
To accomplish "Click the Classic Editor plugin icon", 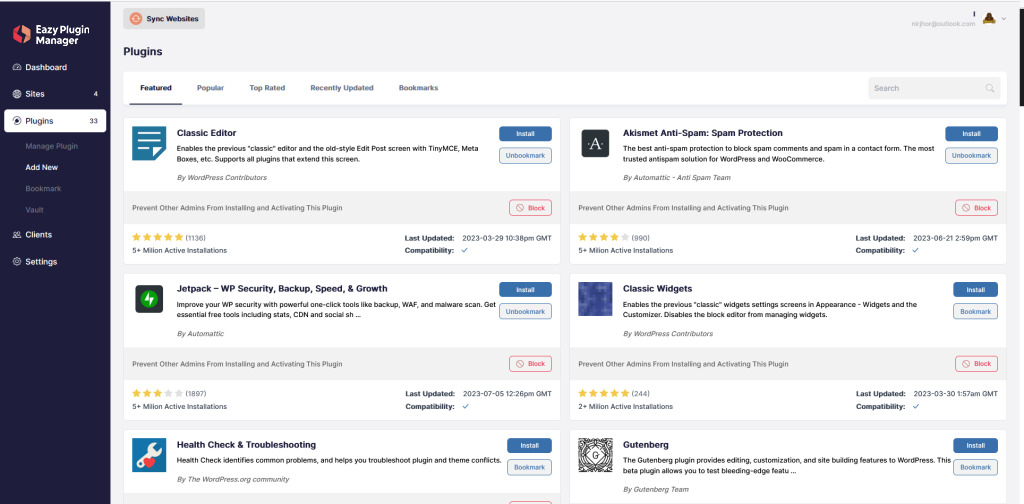I will (x=149, y=144).
